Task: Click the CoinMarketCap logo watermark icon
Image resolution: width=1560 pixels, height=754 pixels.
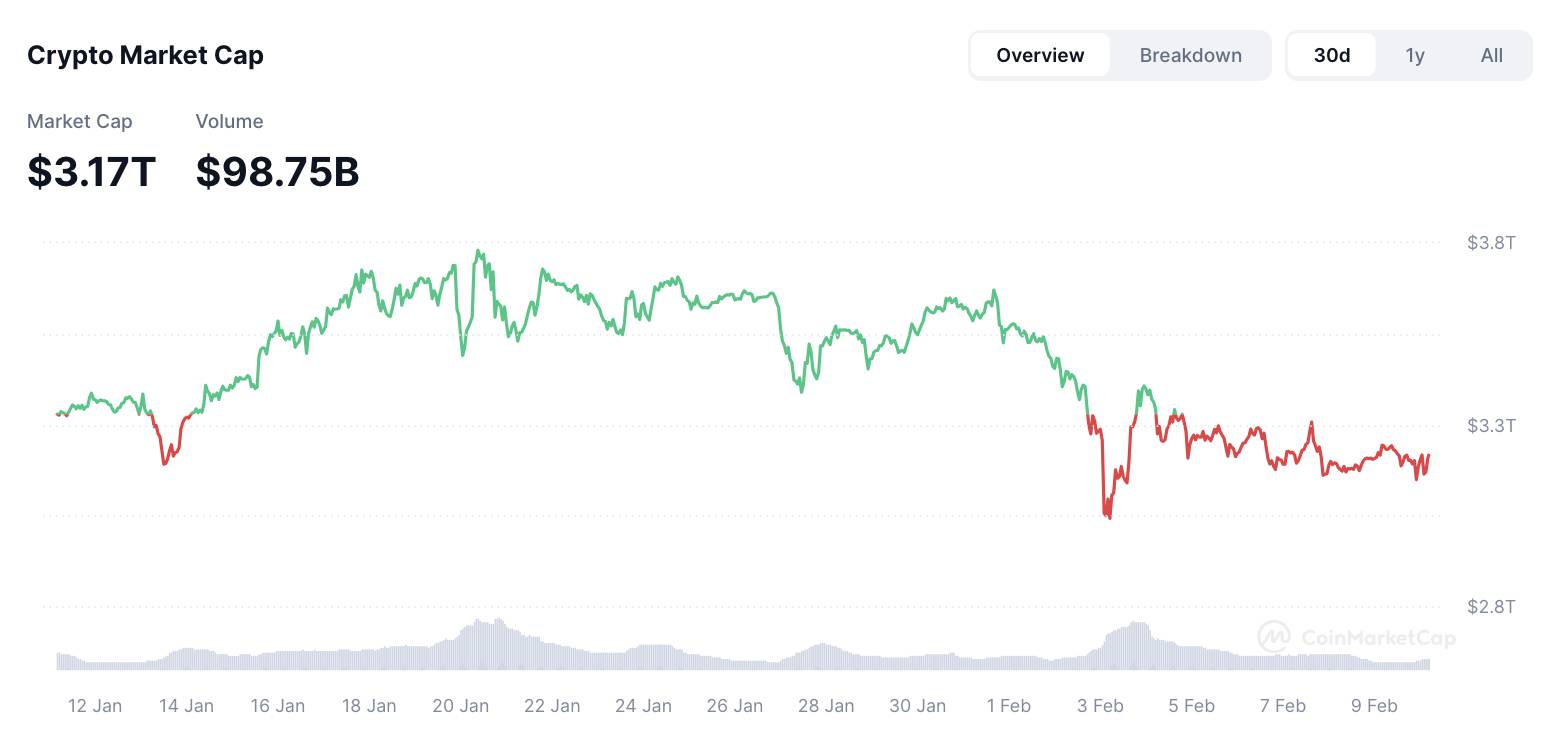Action: point(1274,637)
